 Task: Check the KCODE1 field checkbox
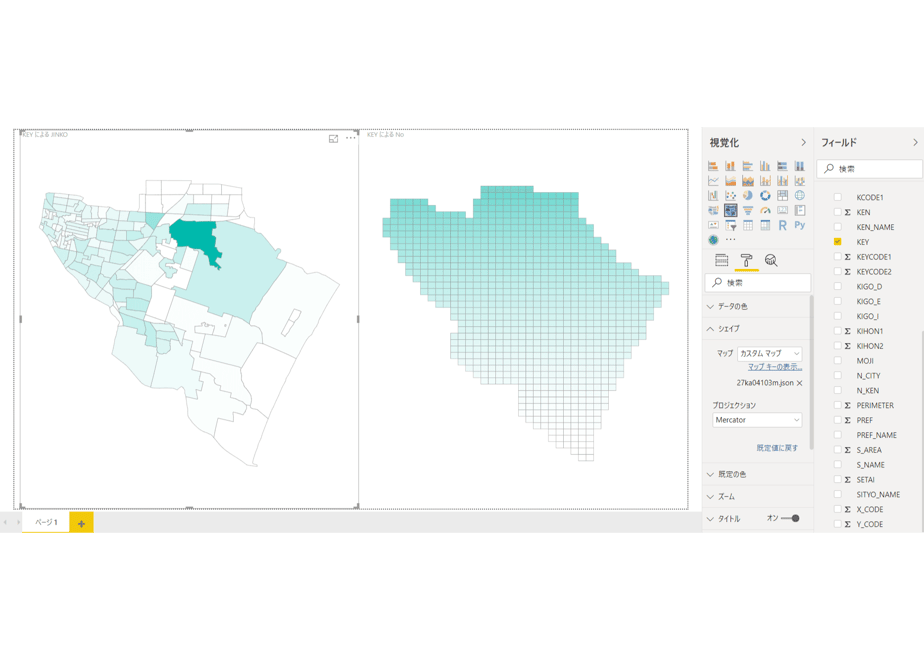[x=837, y=197]
